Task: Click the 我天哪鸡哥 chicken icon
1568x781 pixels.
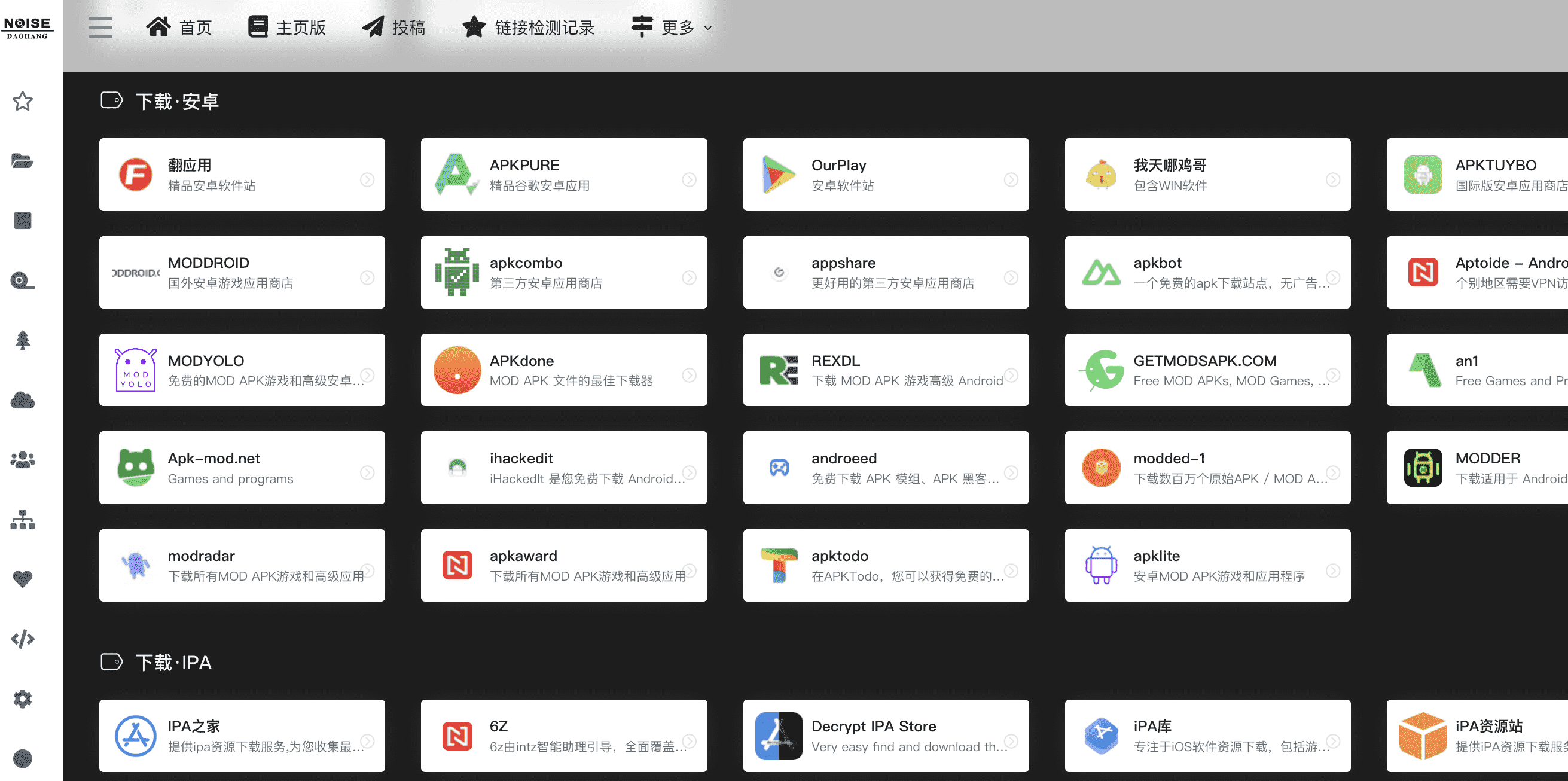Action: click(x=1100, y=175)
